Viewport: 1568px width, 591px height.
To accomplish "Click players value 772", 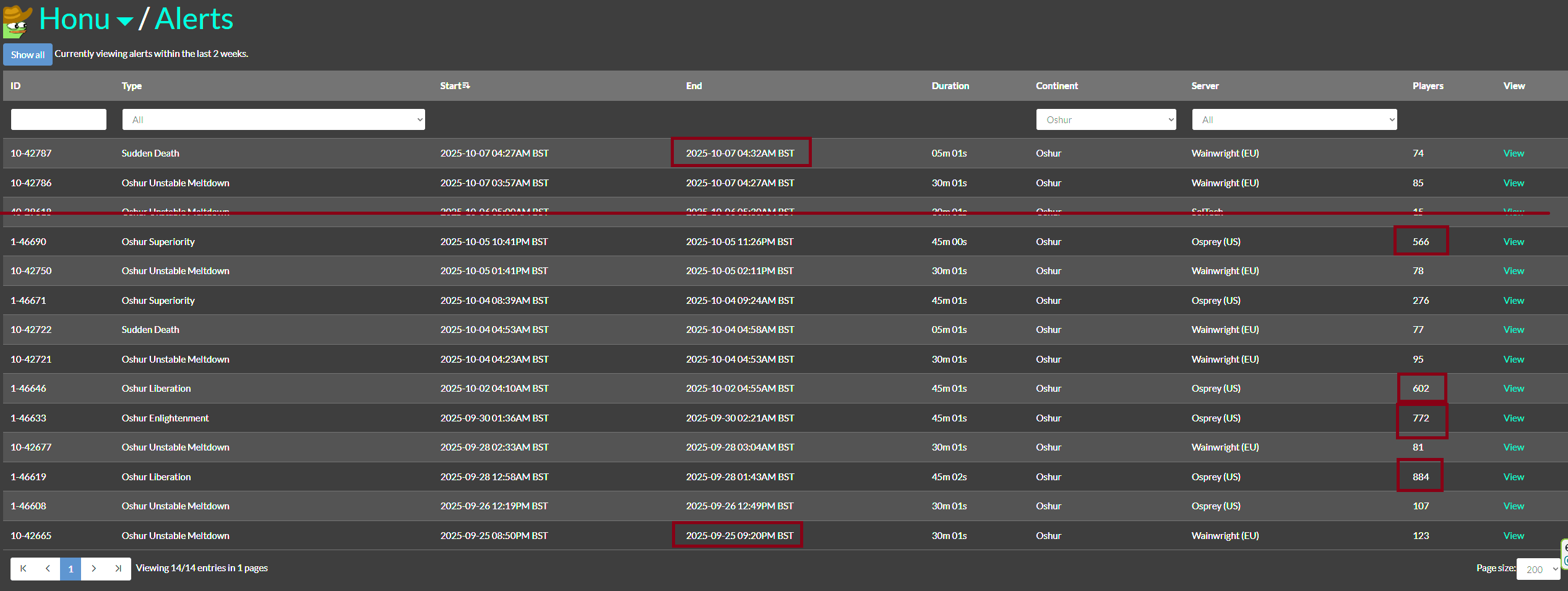I will [x=1421, y=418].
